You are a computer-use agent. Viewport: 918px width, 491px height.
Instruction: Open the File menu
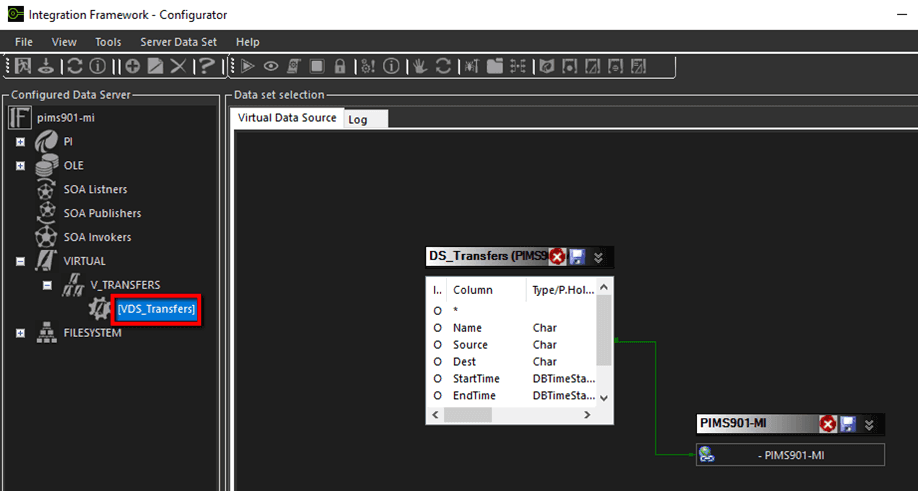(x=24, y=42)
